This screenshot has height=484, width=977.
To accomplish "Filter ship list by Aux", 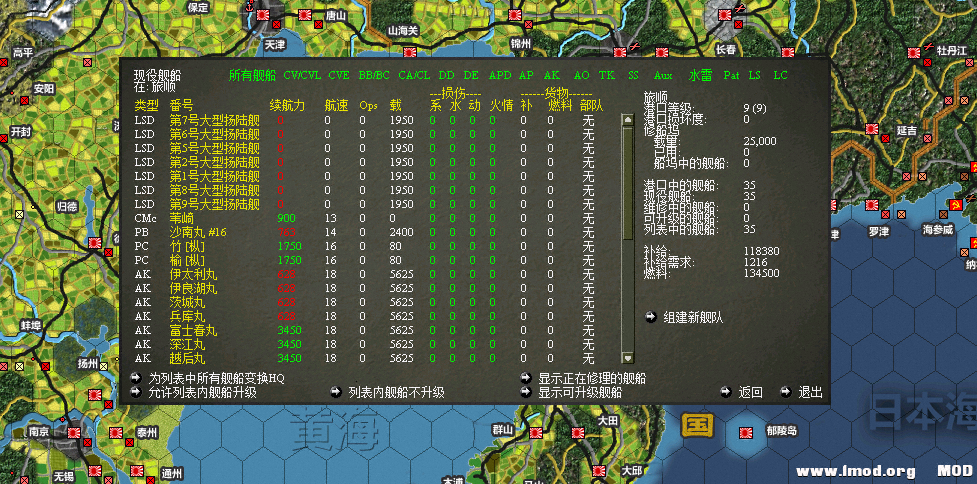I will [663, 75].
